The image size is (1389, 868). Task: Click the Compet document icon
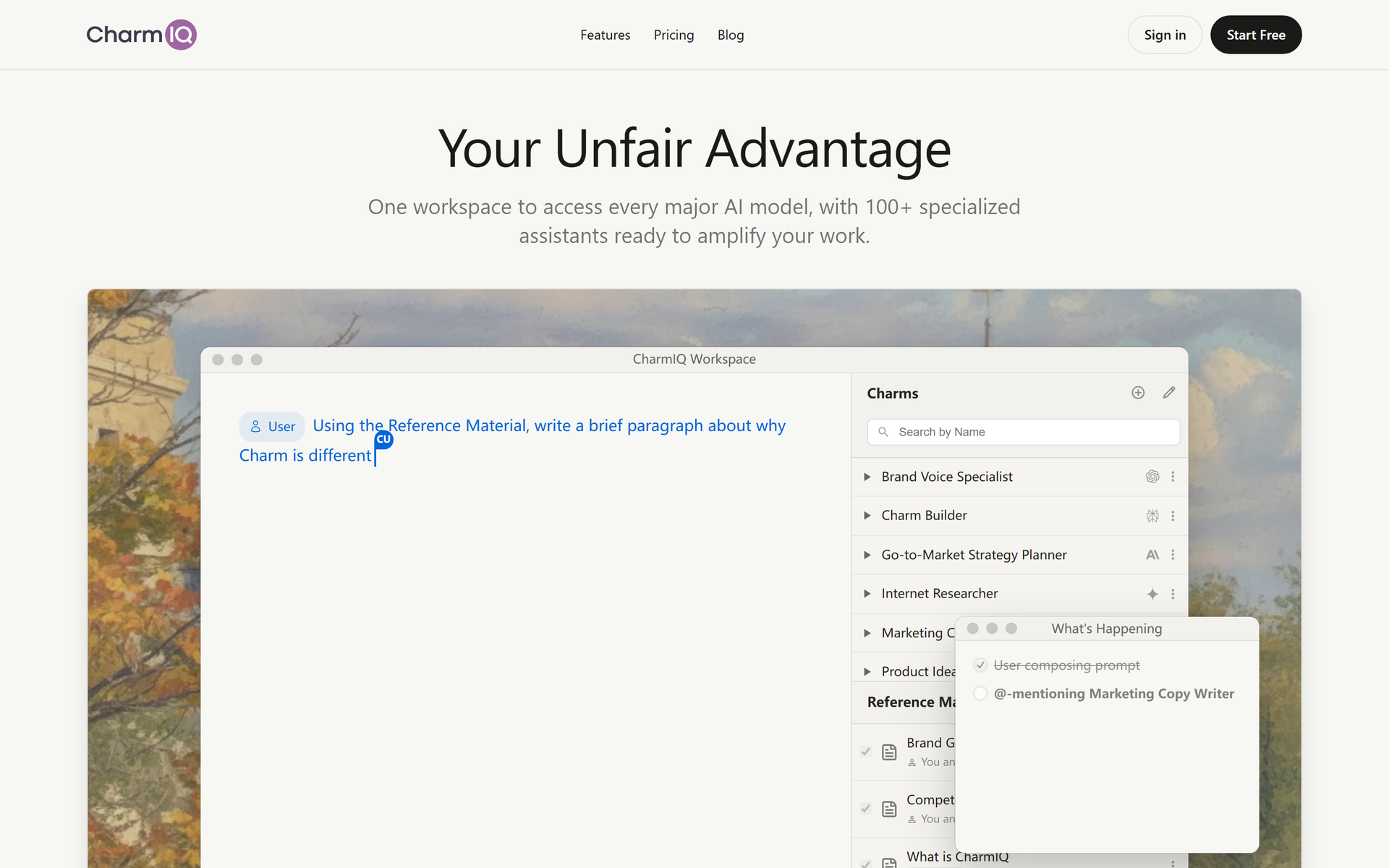889,809
